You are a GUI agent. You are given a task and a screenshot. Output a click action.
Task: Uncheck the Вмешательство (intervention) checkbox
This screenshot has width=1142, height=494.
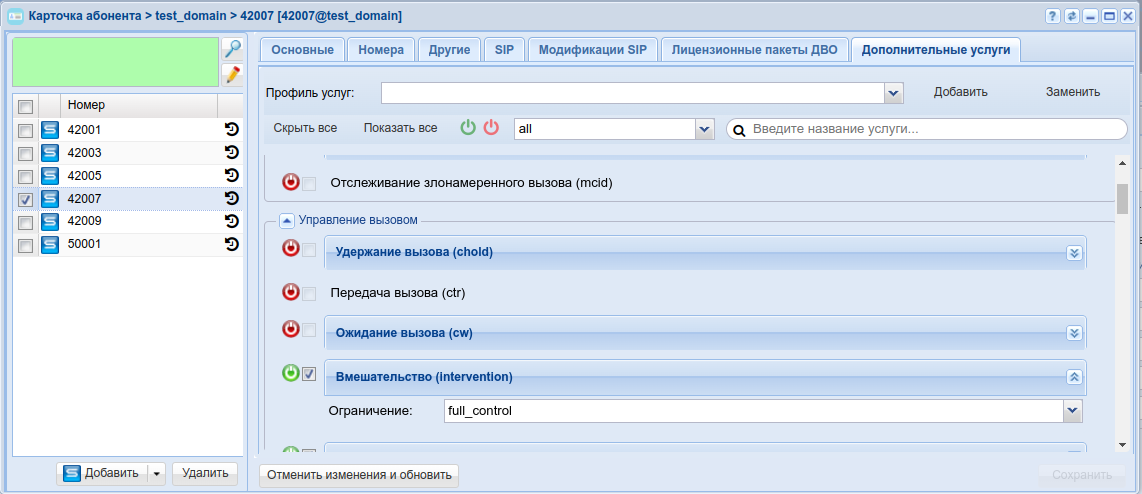click(310, 374)
